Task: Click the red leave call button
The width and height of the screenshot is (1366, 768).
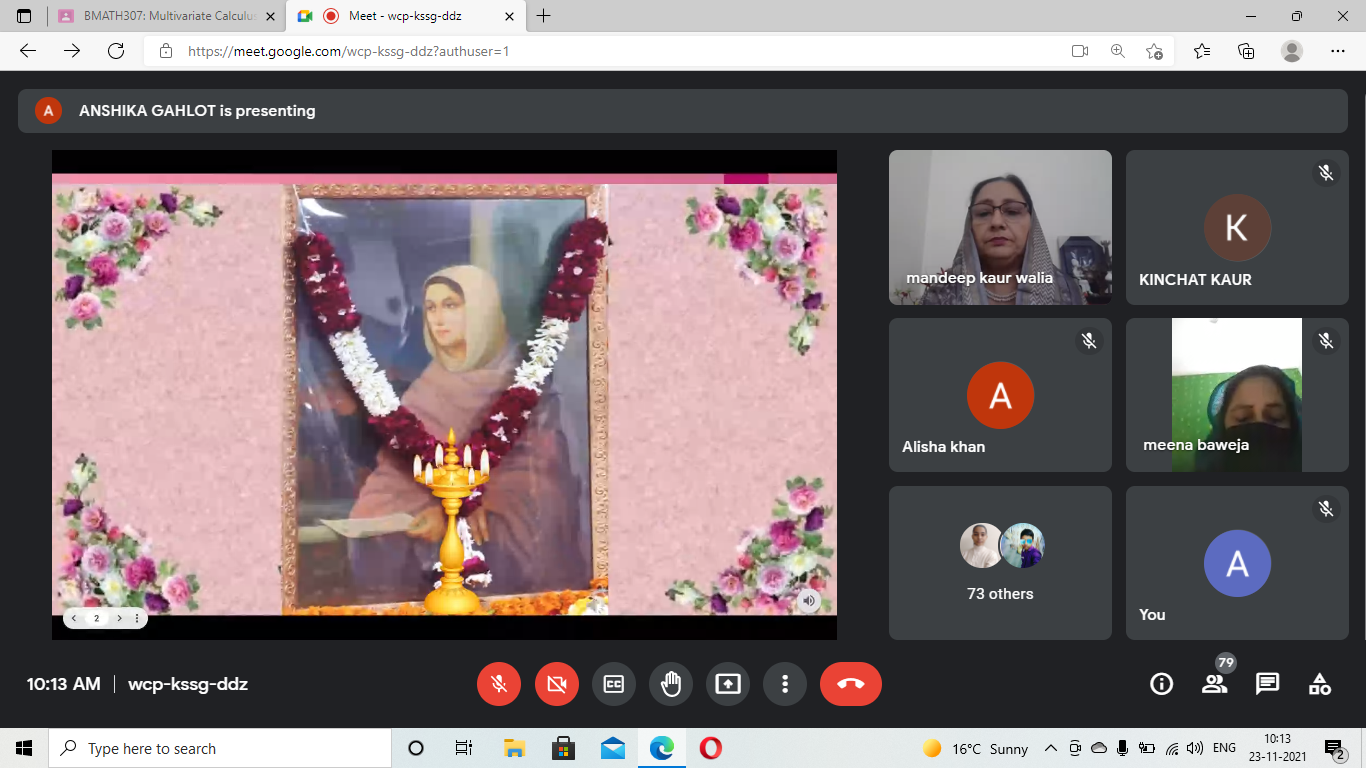Action: point(850,684)
